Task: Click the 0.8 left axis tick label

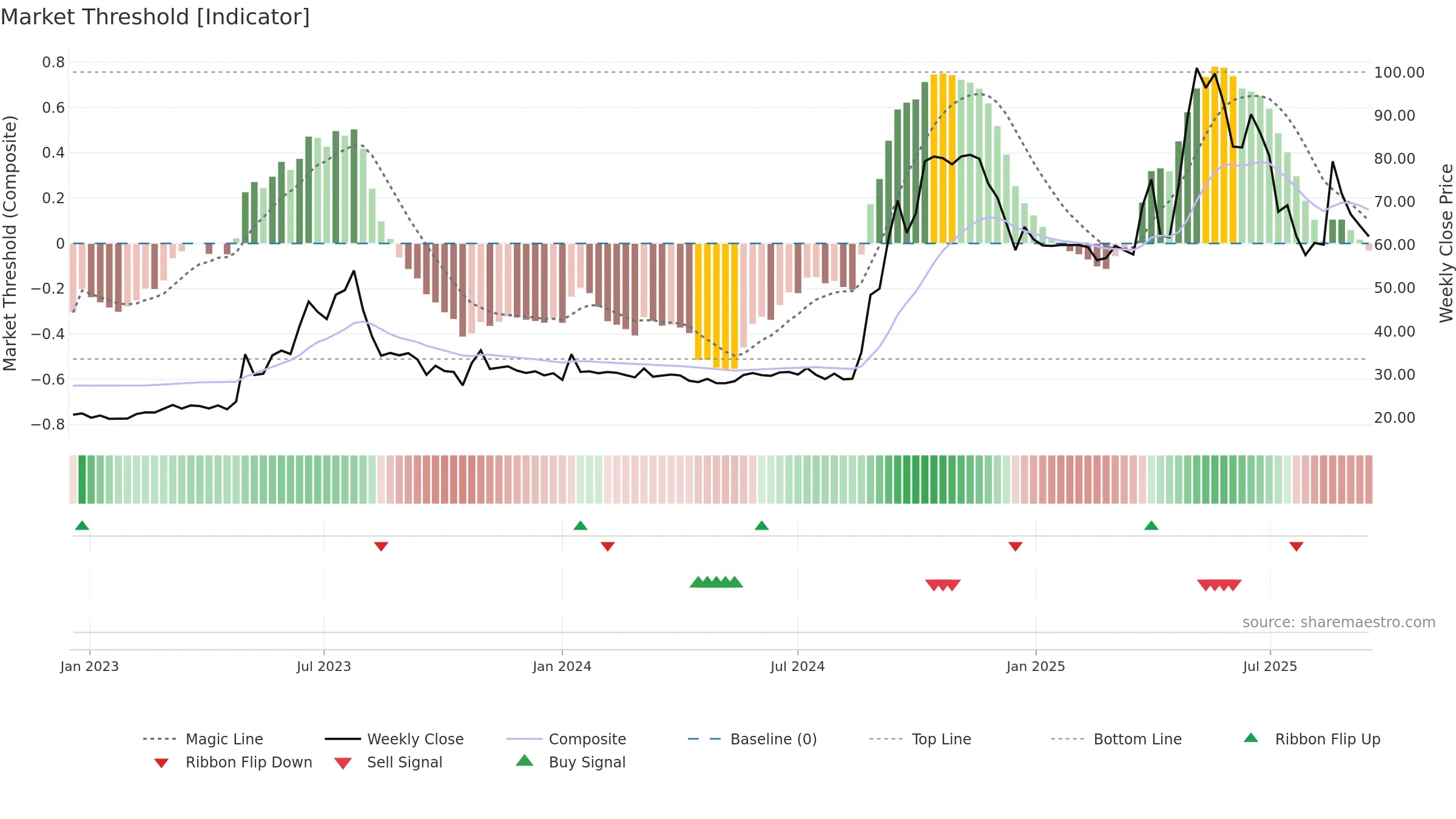Action: point(53,62)
